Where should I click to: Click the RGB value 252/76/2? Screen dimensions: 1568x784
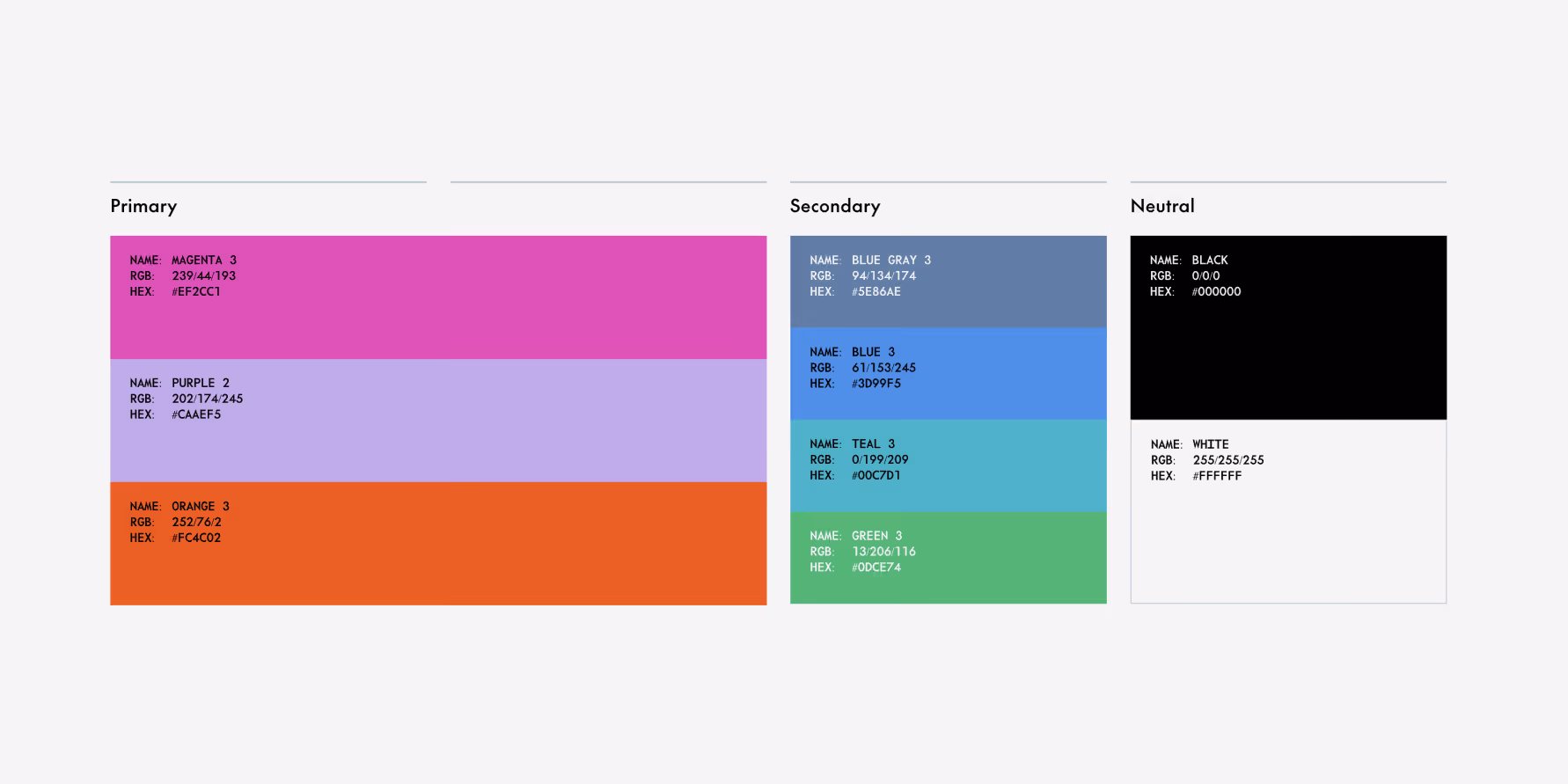tap(197, 522)
